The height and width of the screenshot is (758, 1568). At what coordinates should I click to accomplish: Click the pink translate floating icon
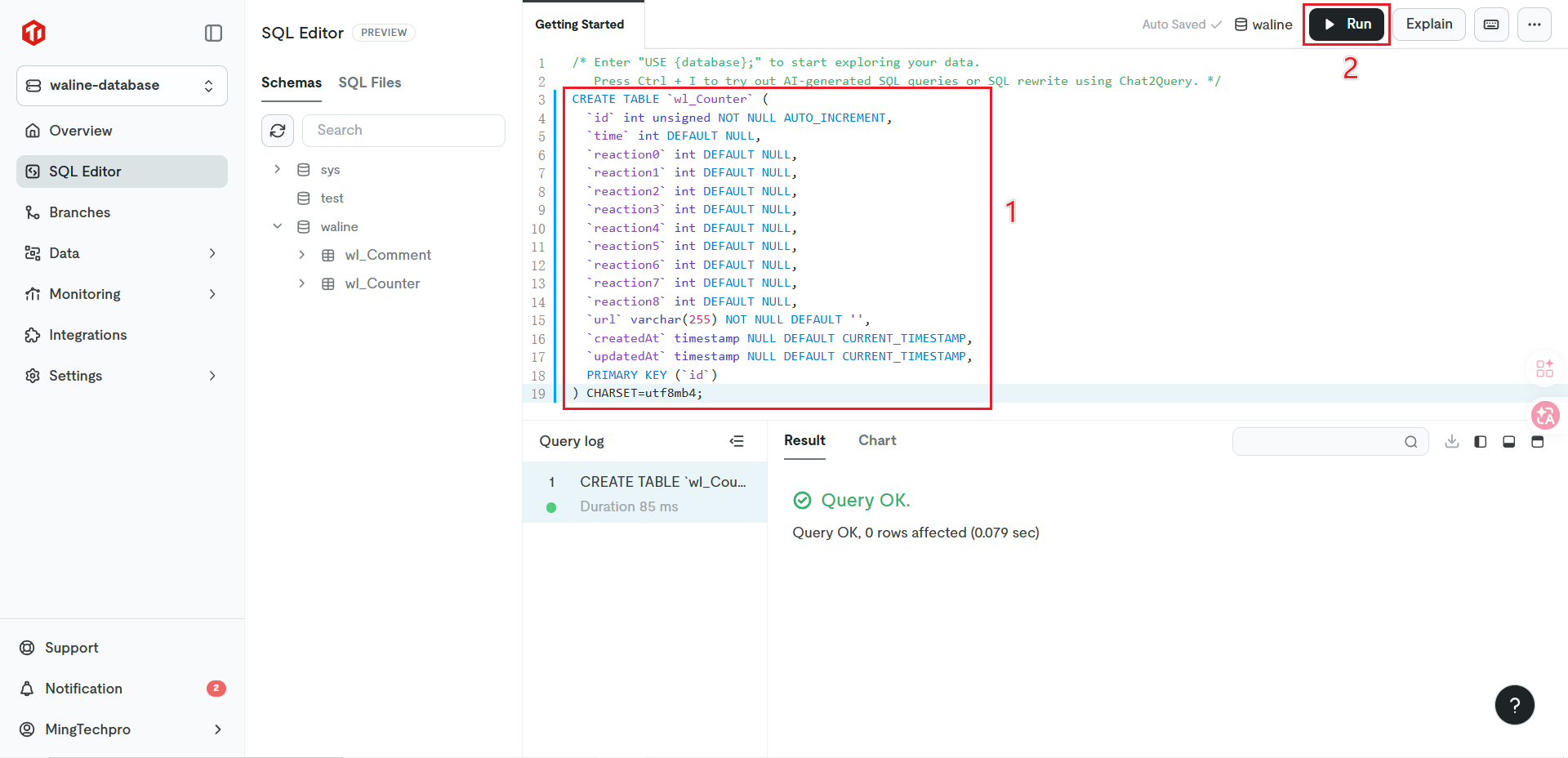pos(1545,416)
